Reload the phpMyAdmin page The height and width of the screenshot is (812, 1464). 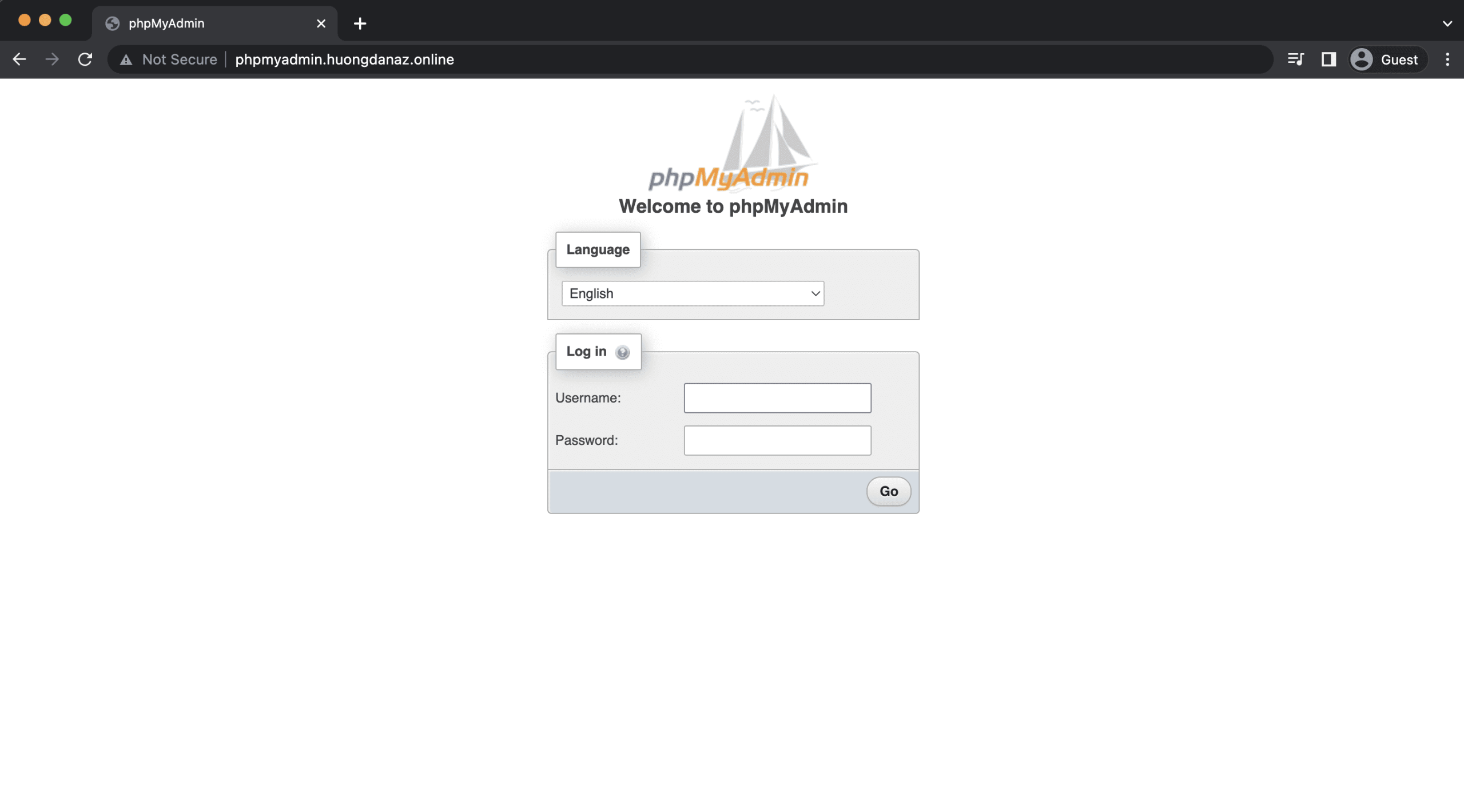[85, 59]
